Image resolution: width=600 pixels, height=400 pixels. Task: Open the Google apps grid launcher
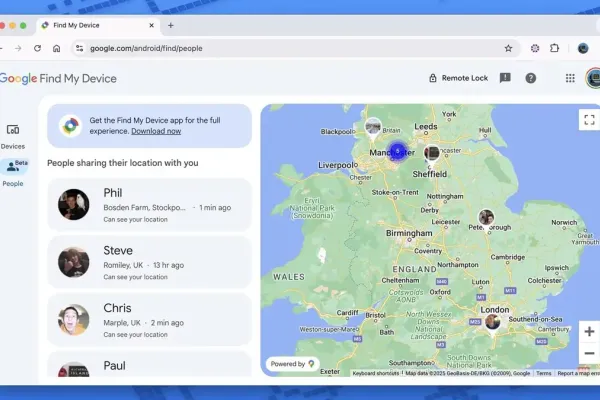click(570, 78)
